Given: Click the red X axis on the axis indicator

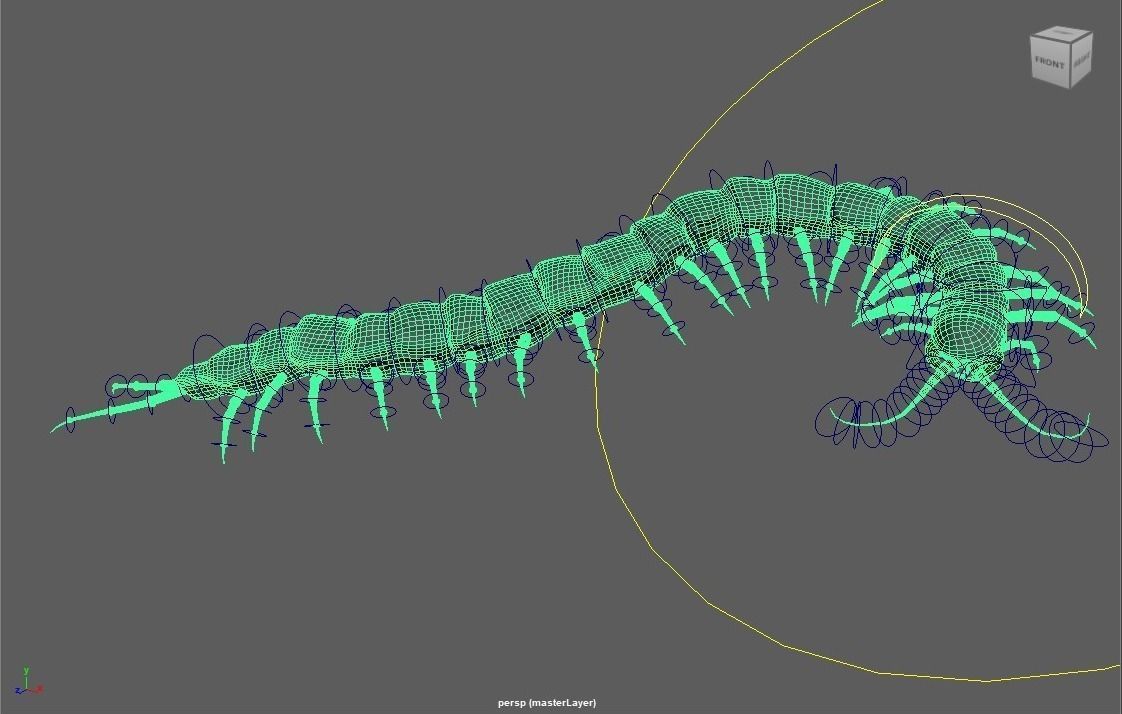Looking at the screenshot, I should pos(38,687).
